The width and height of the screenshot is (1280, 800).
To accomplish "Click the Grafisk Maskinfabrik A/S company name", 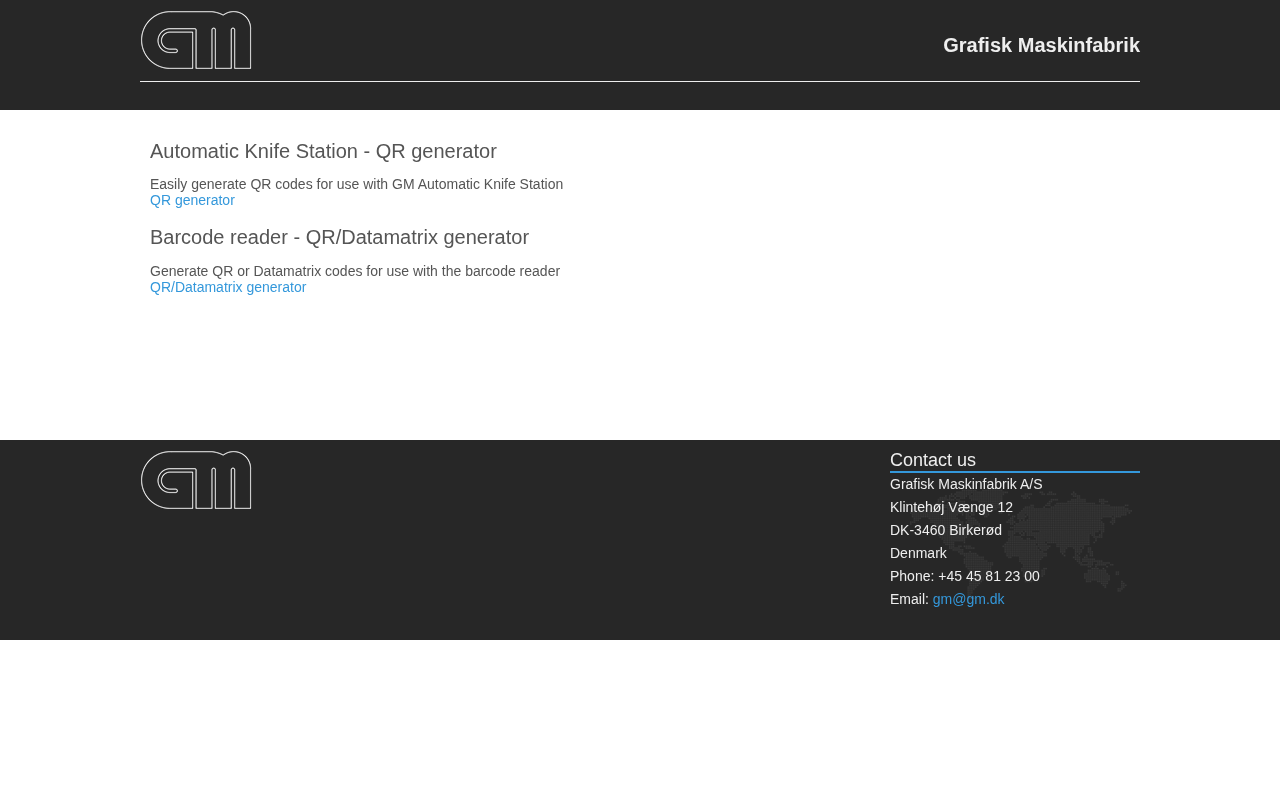I will pos(966,484).
